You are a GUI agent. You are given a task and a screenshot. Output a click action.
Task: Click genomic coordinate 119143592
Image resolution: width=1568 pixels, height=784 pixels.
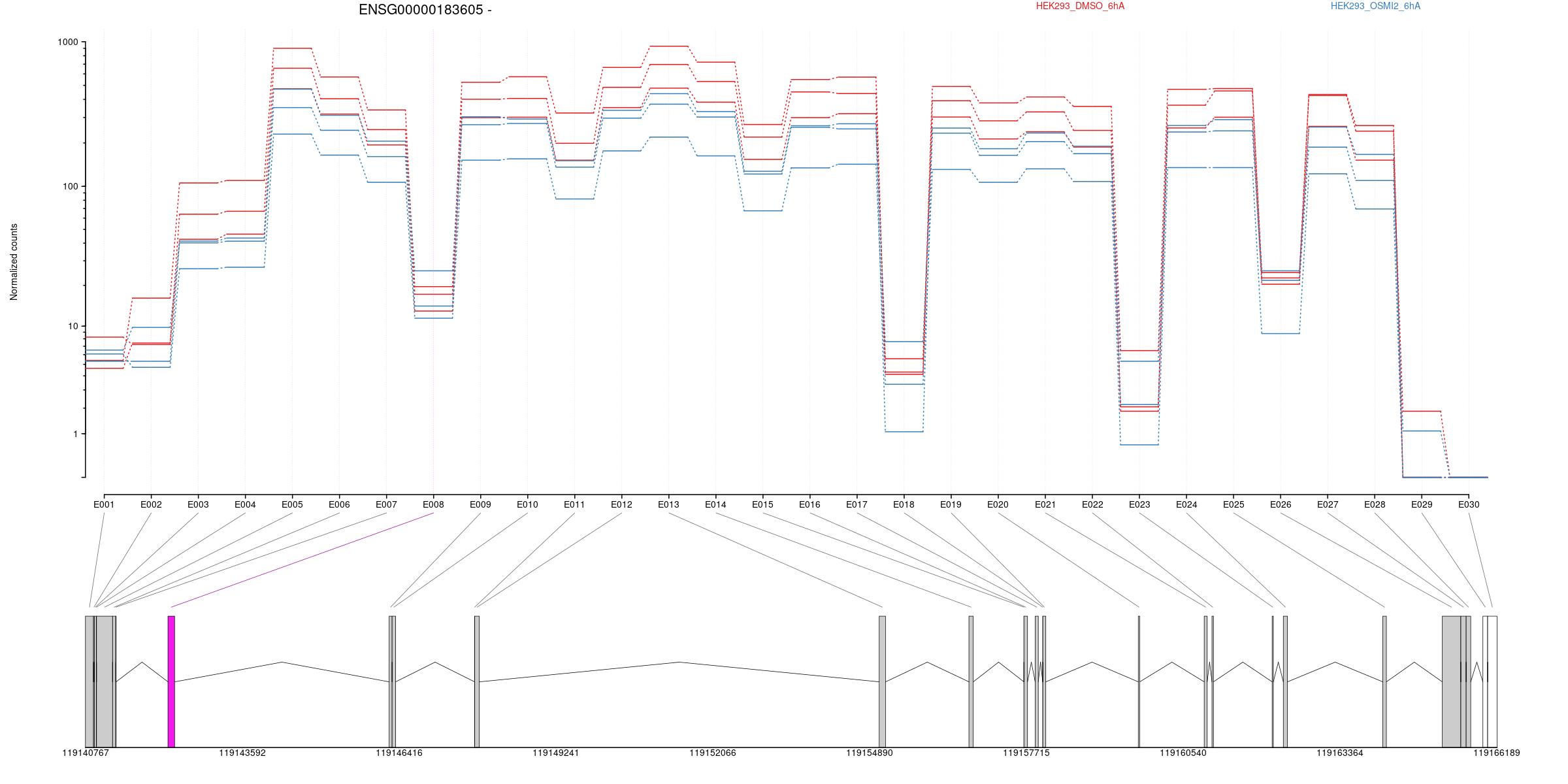point(242,753)
